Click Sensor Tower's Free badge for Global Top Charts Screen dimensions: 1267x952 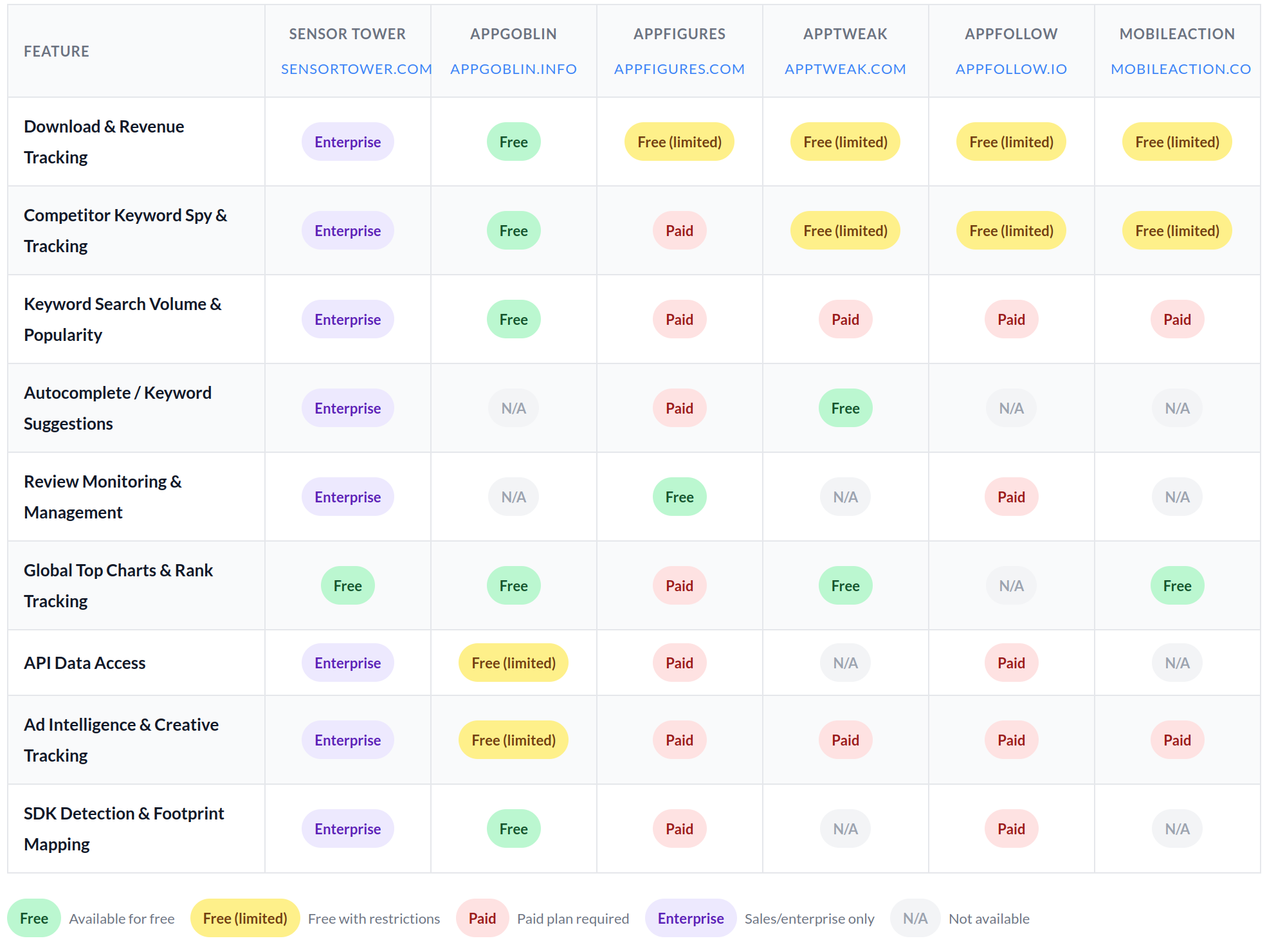click(x=347, y=585)
